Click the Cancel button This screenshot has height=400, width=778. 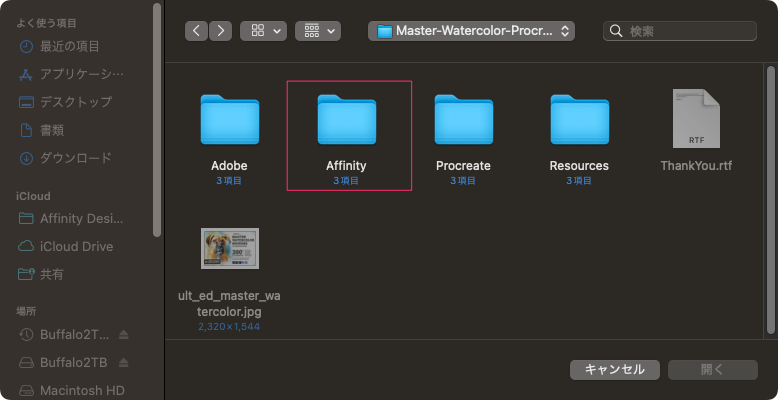(x=614, y=369)
